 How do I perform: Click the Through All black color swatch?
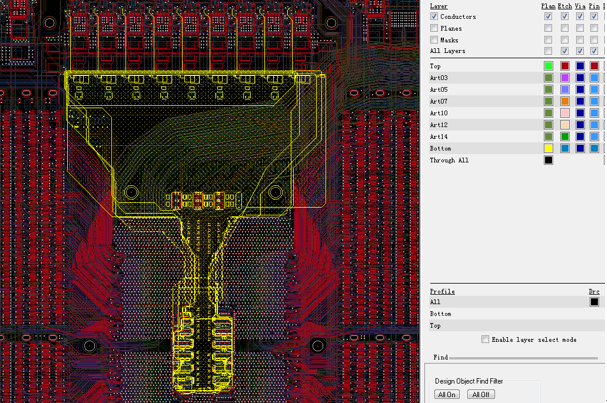point(548,160)
